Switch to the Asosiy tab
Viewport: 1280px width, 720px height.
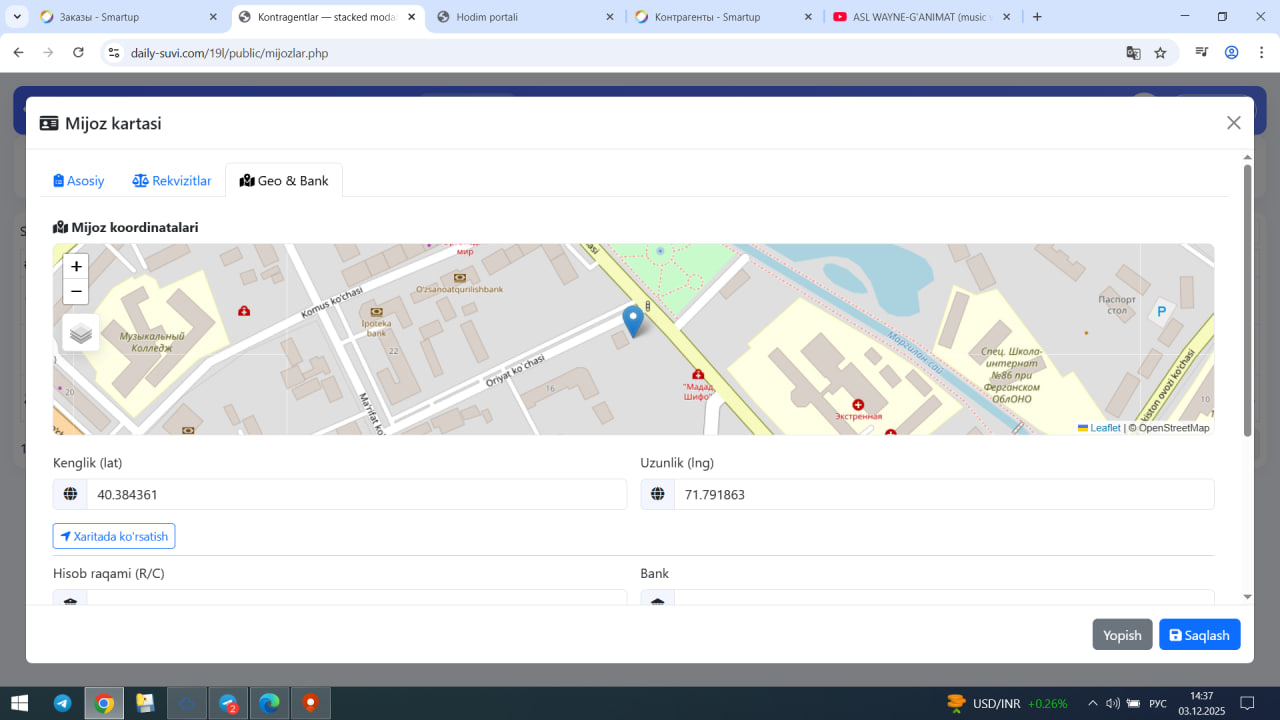pos(79,181)
